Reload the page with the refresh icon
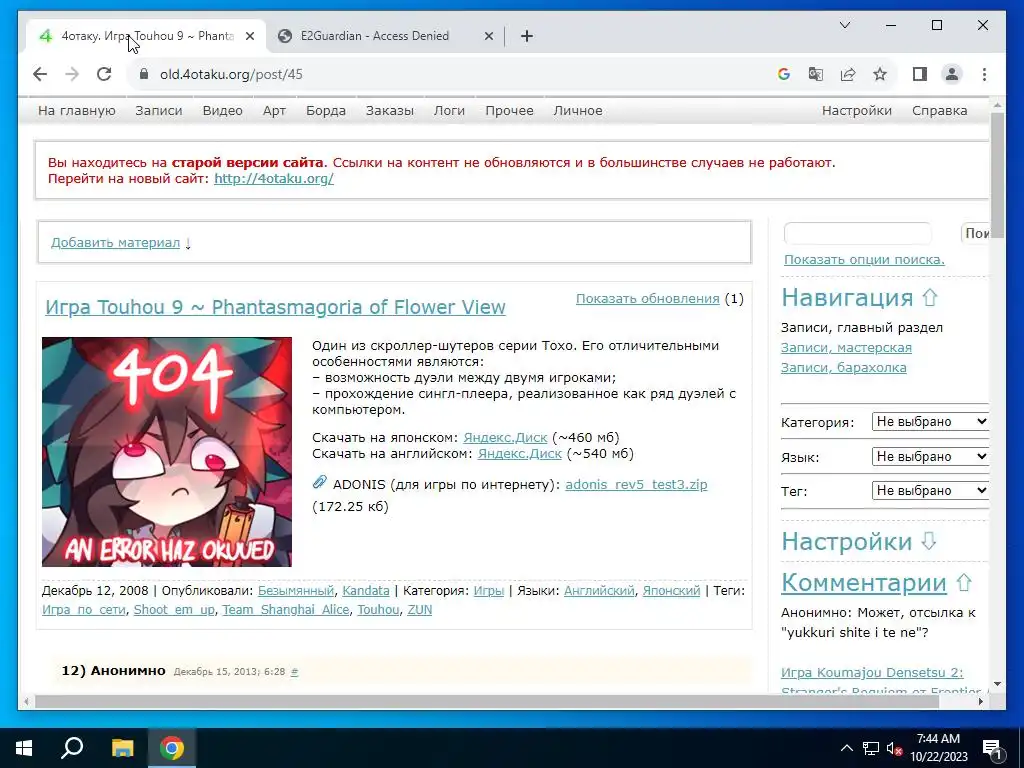The height and width of the screenshot is (768, 1024). pos(104,74)
